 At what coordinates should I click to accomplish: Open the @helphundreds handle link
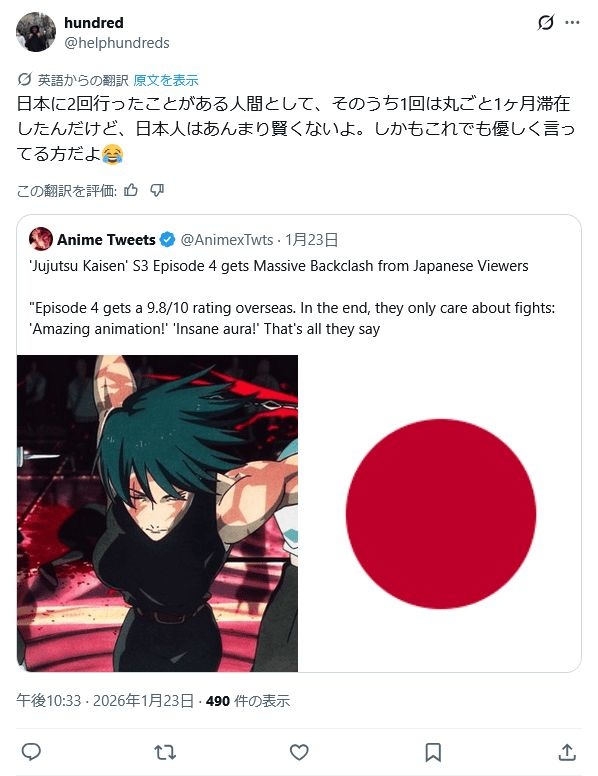pyautogui.click(x=117, y=43)
